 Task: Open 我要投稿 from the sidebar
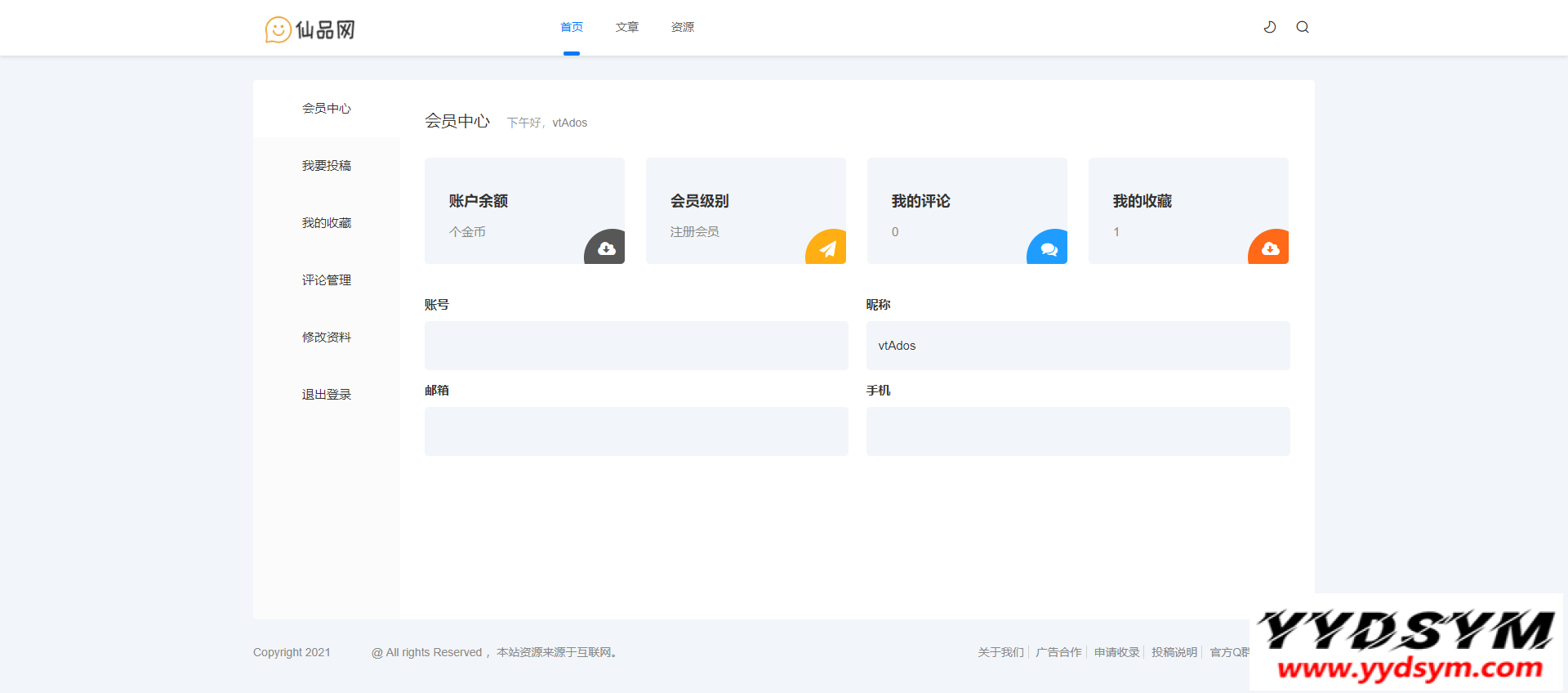[327, 166]
